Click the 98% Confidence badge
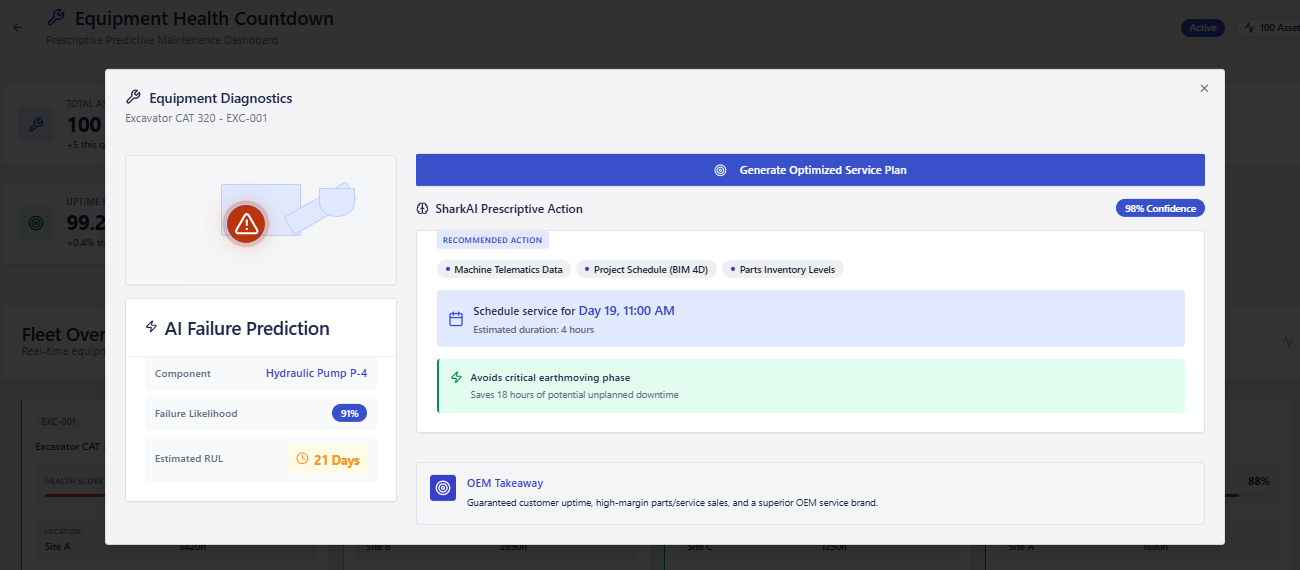 point(1160,209)
